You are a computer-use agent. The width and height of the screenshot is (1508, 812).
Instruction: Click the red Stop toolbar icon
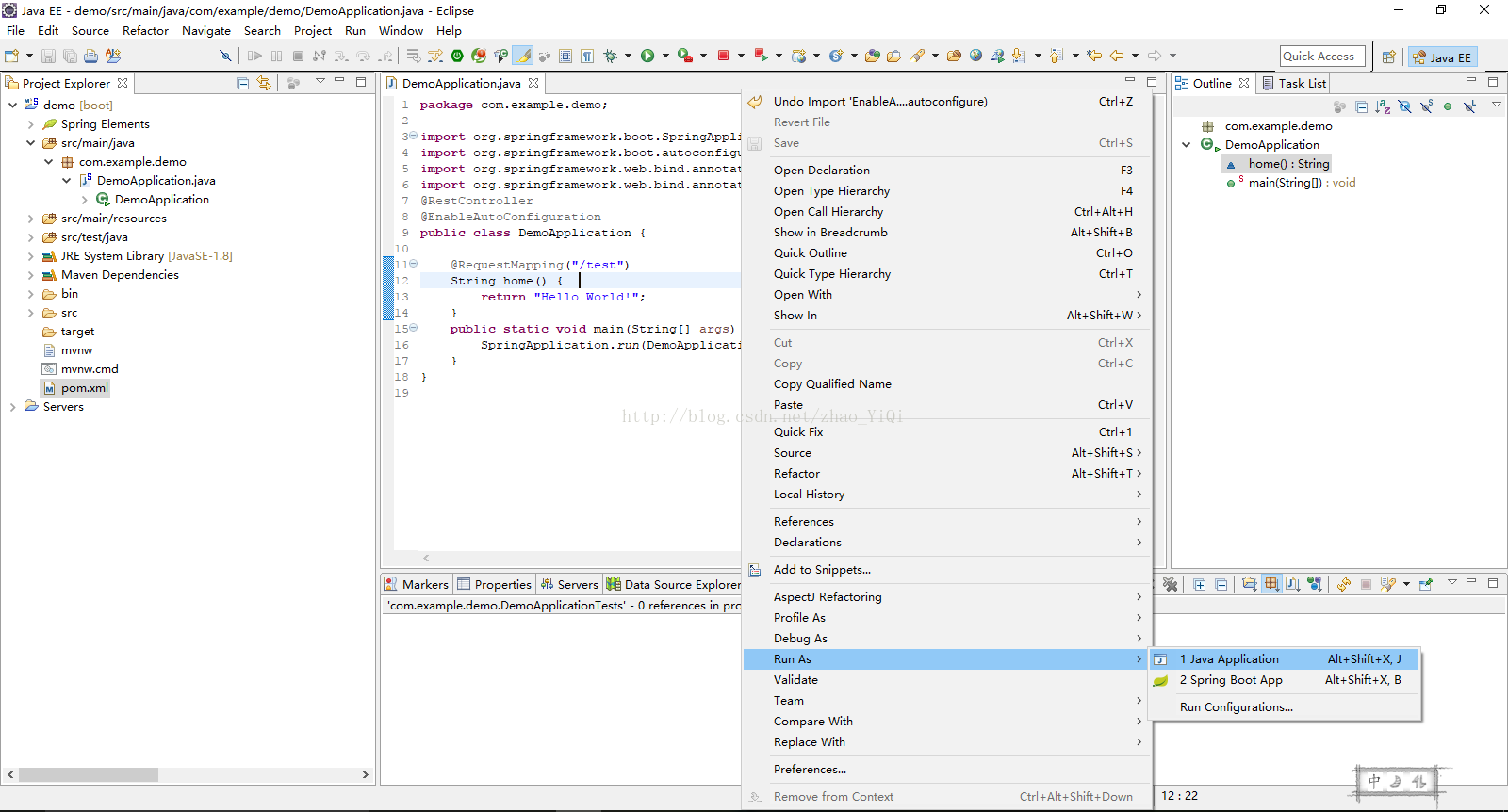point(723,56)
